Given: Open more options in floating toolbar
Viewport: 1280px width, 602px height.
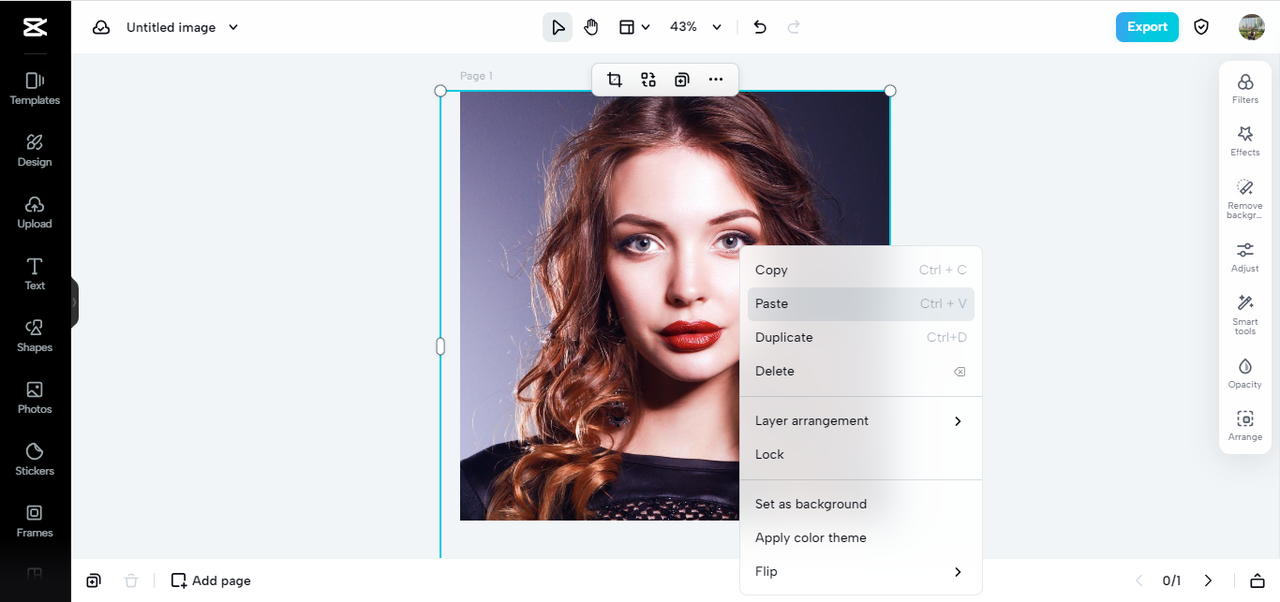Looking at the screenshot, I should tap(716, 79).
